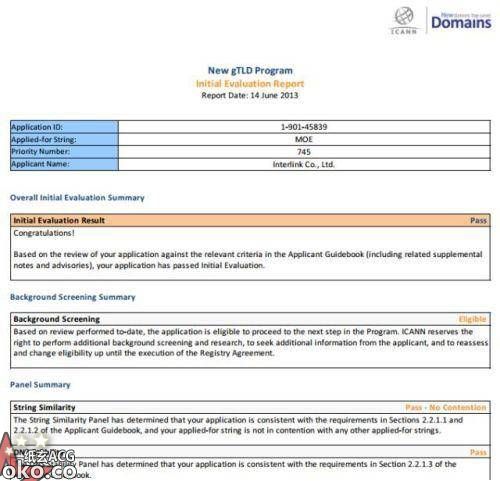Viewport: 500px width, 481px height.
Task: Select Application ID value 1-901-45839
Action: click(304, 127)
